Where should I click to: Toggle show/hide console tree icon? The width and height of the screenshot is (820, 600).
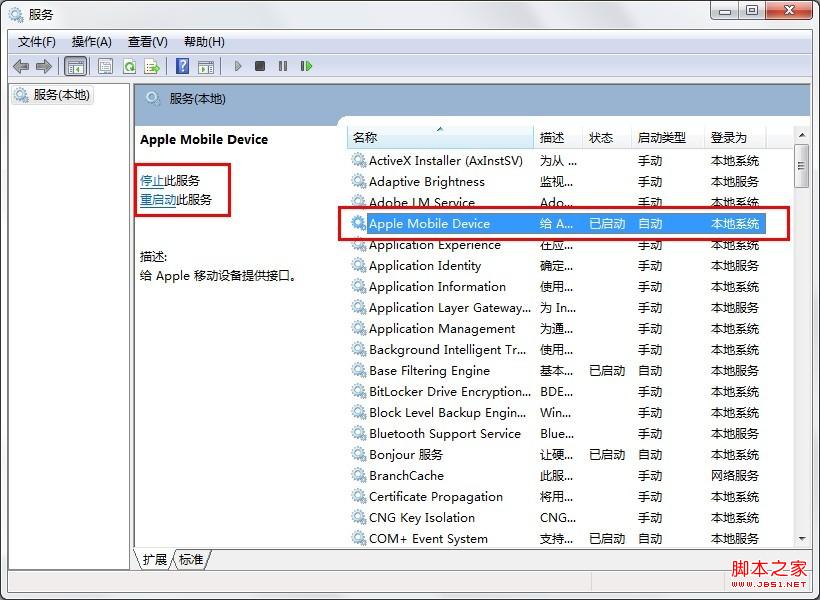75,66
